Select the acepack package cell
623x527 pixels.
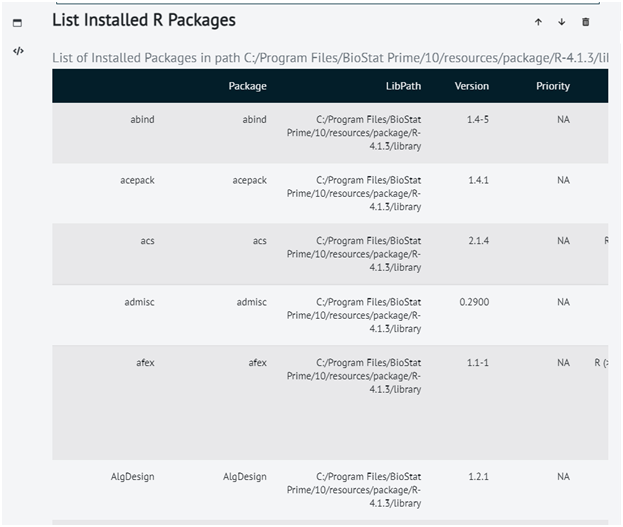pyautogui.click(x=250, y=180)
